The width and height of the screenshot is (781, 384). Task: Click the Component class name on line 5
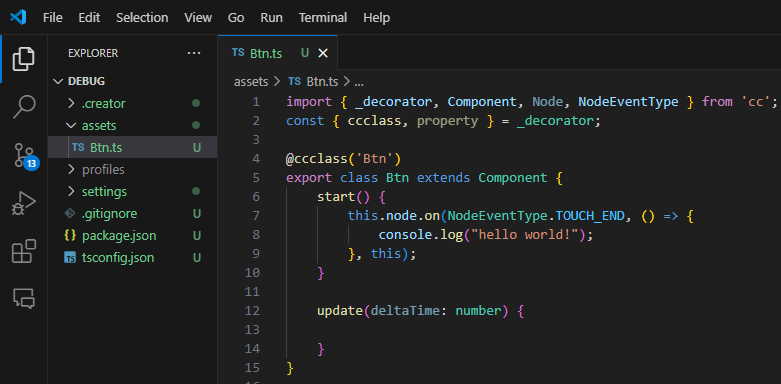pos(513,178)
